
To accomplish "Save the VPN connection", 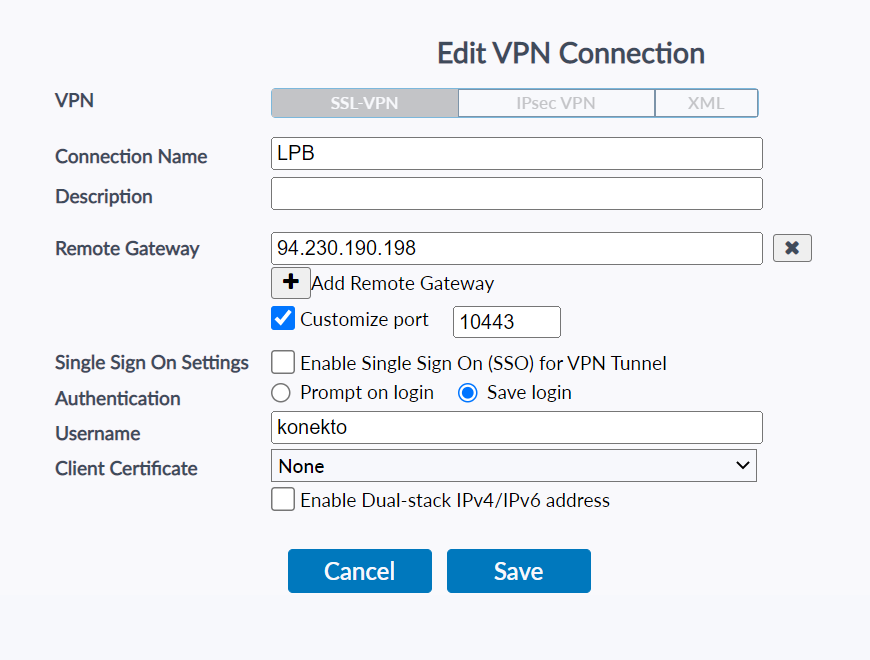I will click(x=518, y=571).
